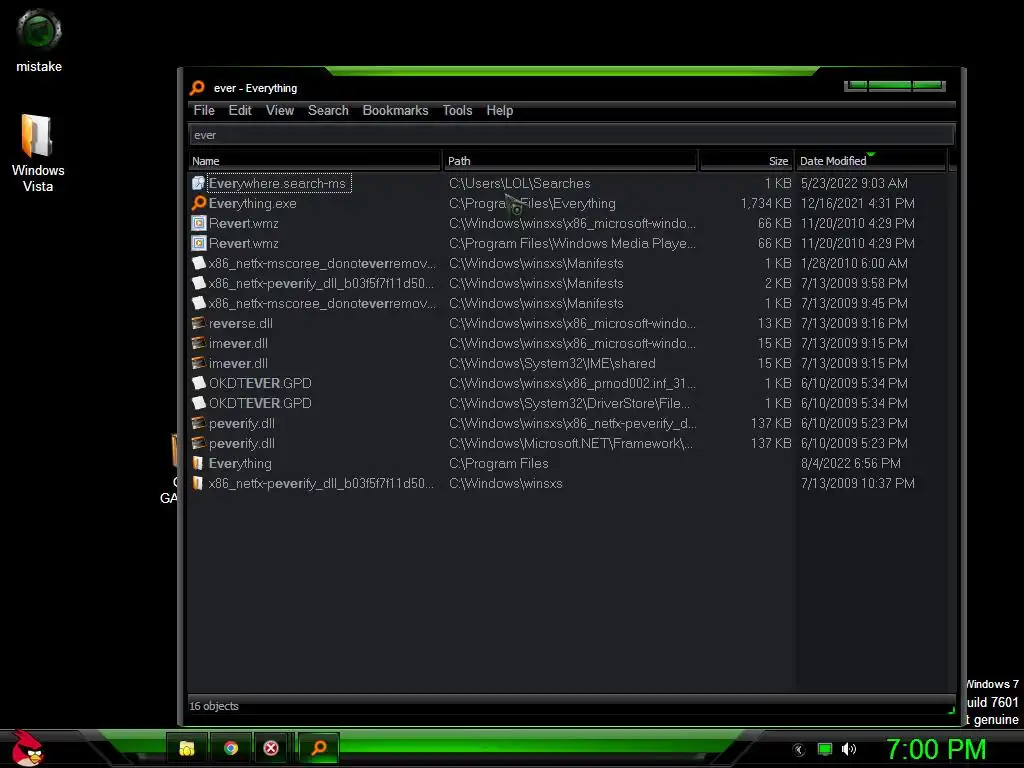Select the 'Everything.exe' file name
The width and height of the screenshot is (1024, 768).
pos(252,203)
